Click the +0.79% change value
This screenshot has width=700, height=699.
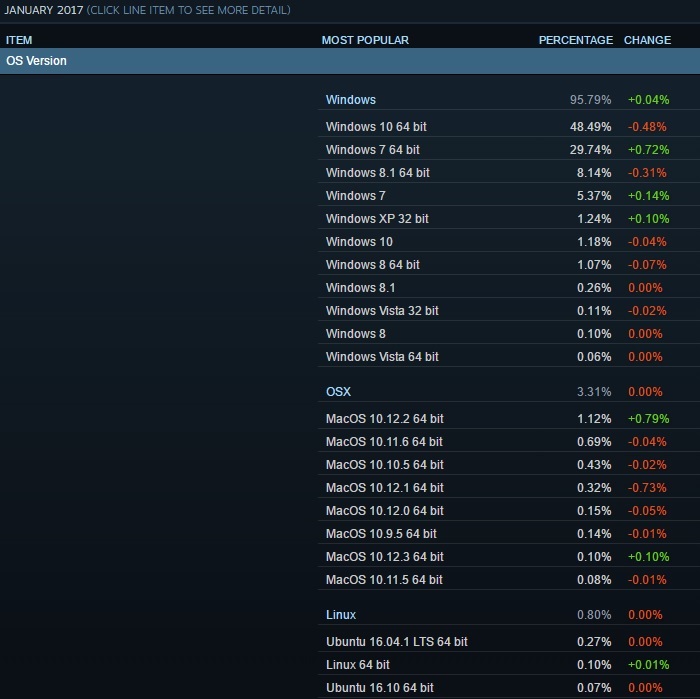pos(649,419)
